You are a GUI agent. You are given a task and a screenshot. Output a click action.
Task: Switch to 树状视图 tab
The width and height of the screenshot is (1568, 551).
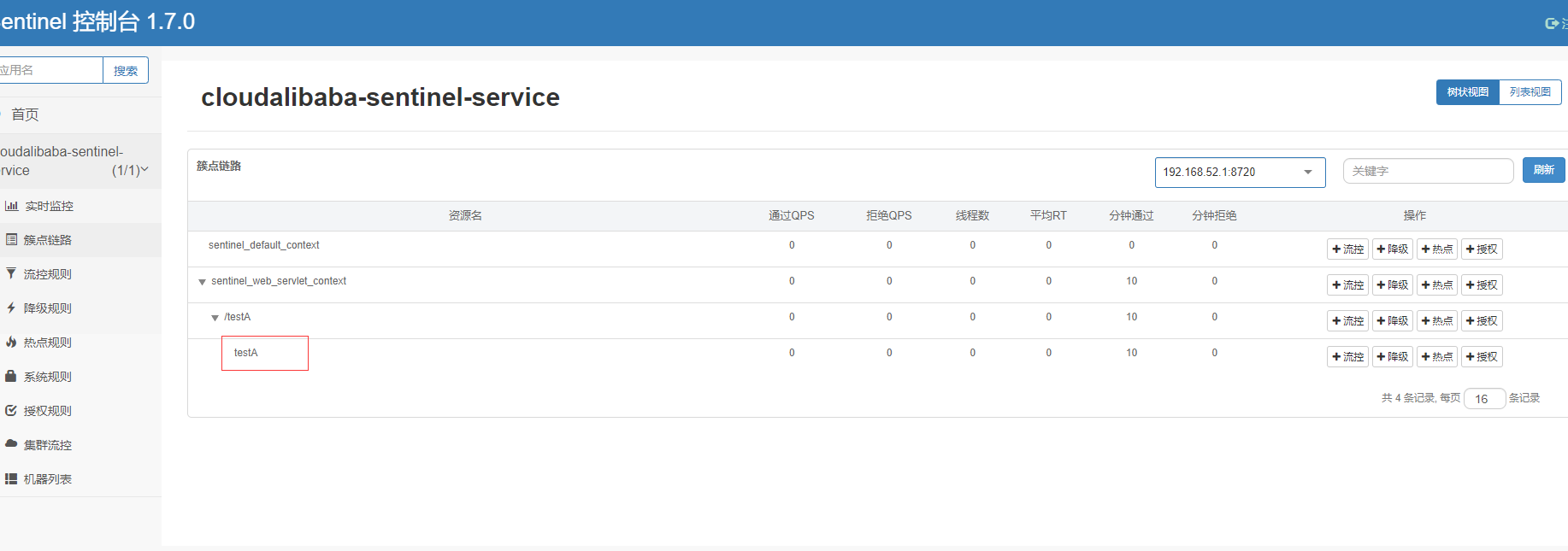[x=1467, y=92]
